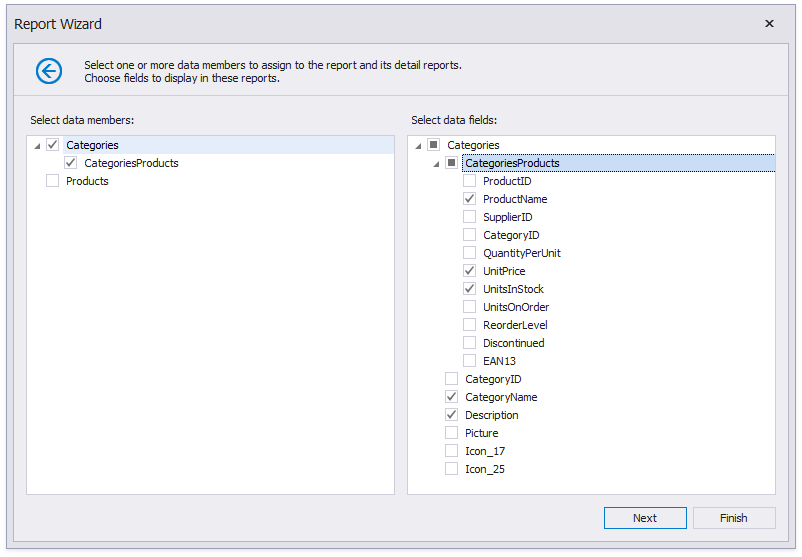Click the back arrow icon
The image size is (802, 557).
49,71
